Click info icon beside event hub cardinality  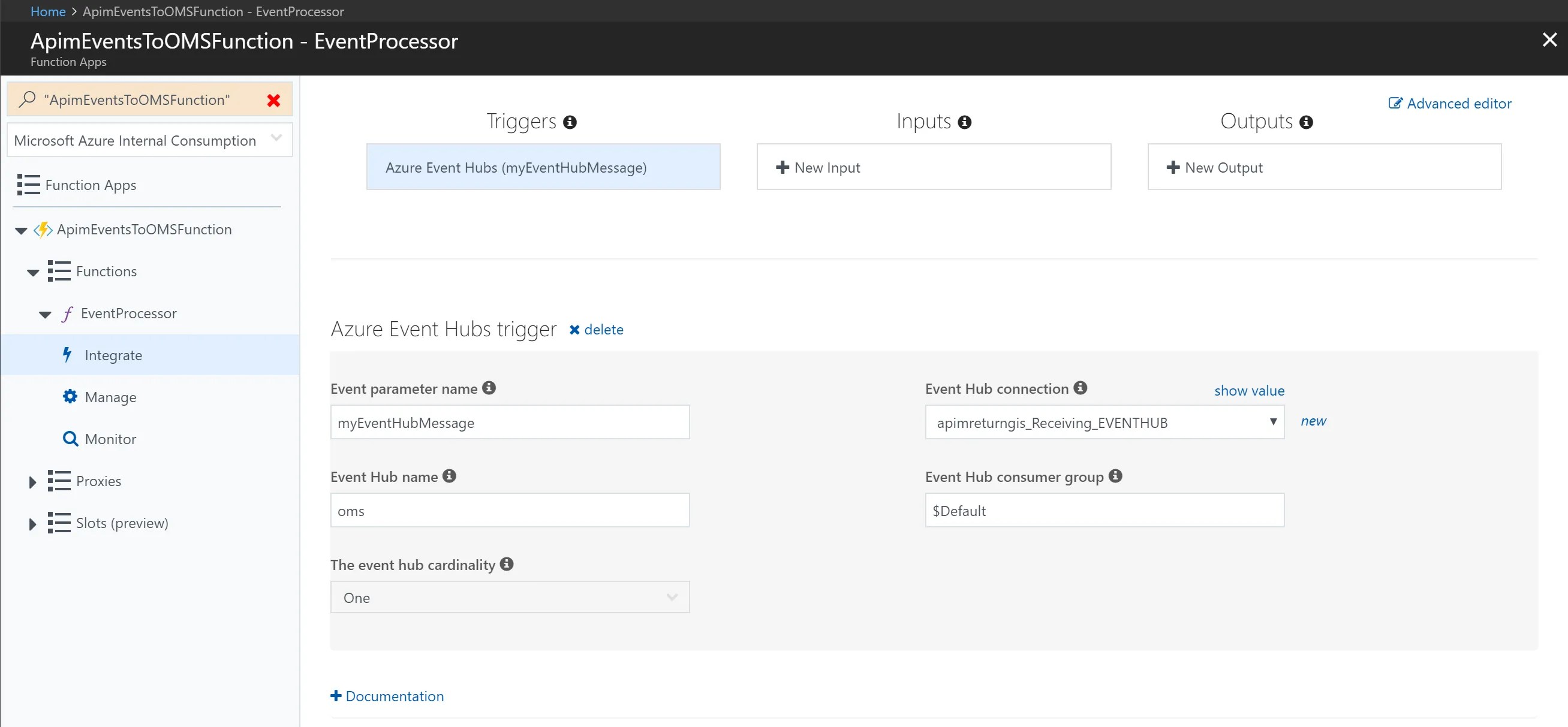(507, 564)
